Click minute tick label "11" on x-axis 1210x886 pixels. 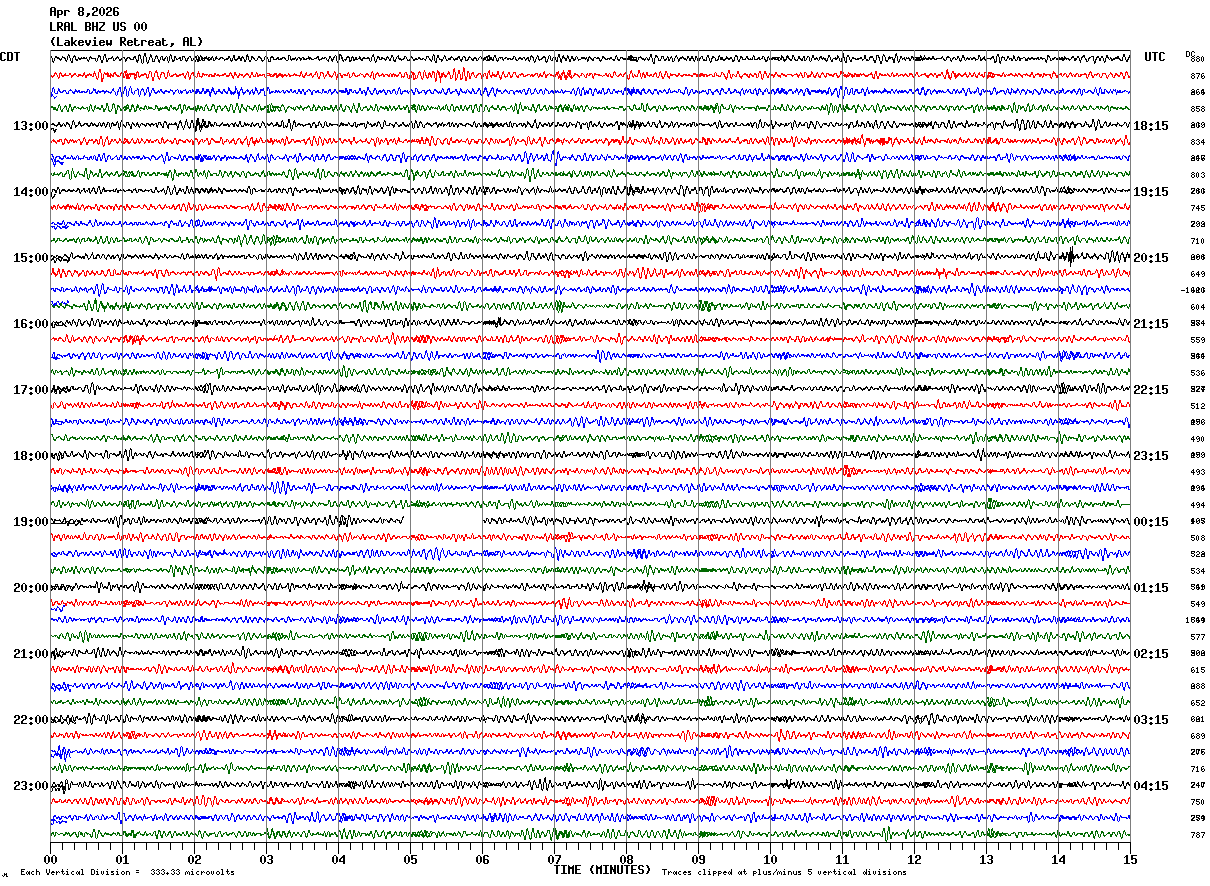pos(842,859)
